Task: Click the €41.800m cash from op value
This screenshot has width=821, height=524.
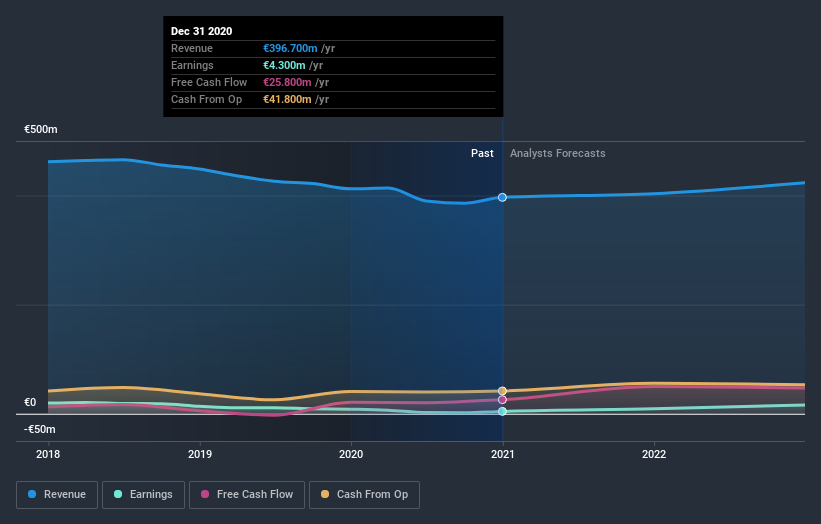Action: [287, 99]
